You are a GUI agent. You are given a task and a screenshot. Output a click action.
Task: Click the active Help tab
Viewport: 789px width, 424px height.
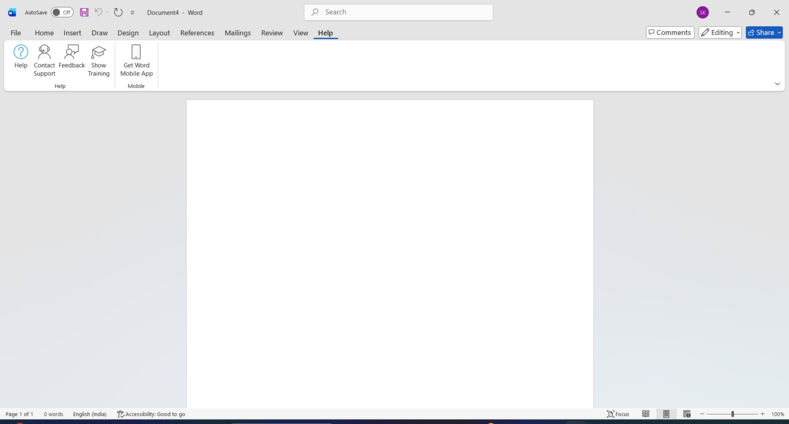[325, 33]
